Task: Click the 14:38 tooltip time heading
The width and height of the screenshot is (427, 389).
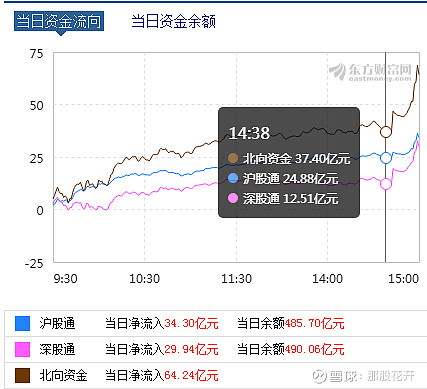Action: coord(249,133)
